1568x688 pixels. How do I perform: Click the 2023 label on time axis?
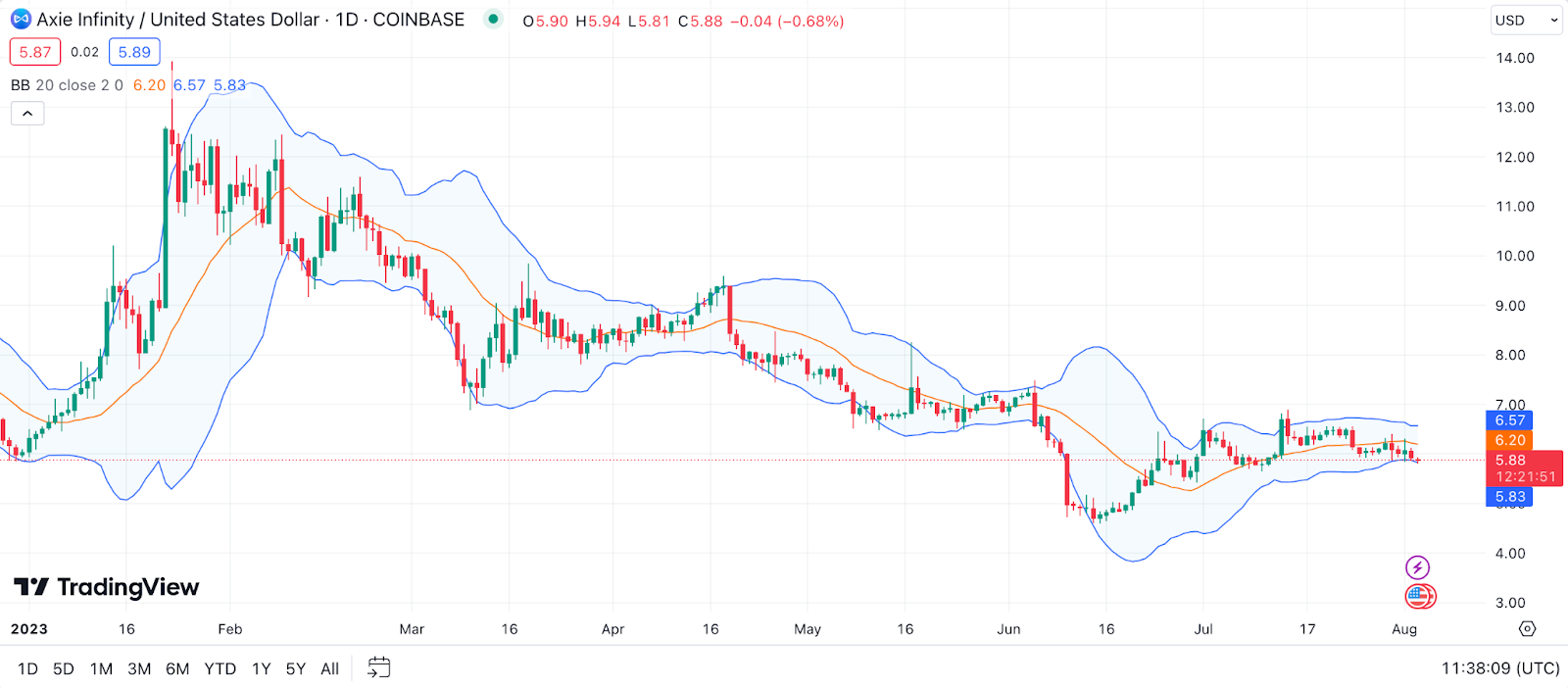(x=29, y=629)
